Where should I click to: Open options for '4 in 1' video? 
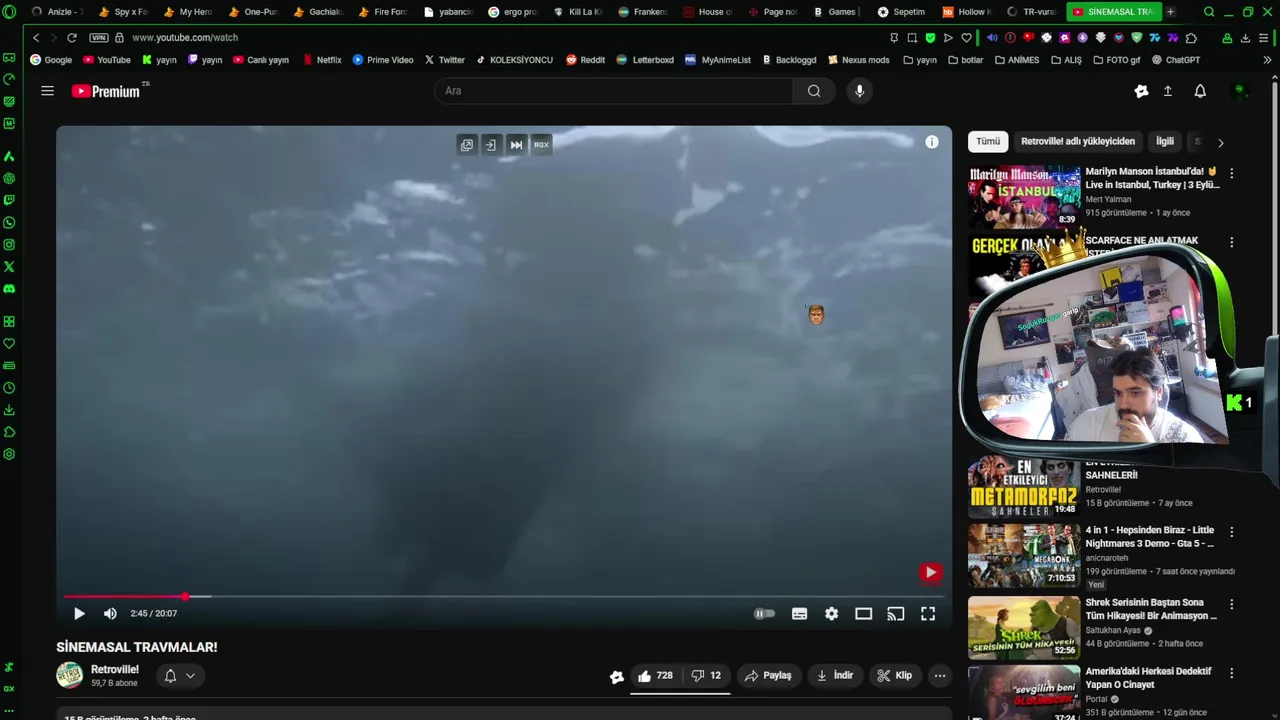click(1231, 532)
